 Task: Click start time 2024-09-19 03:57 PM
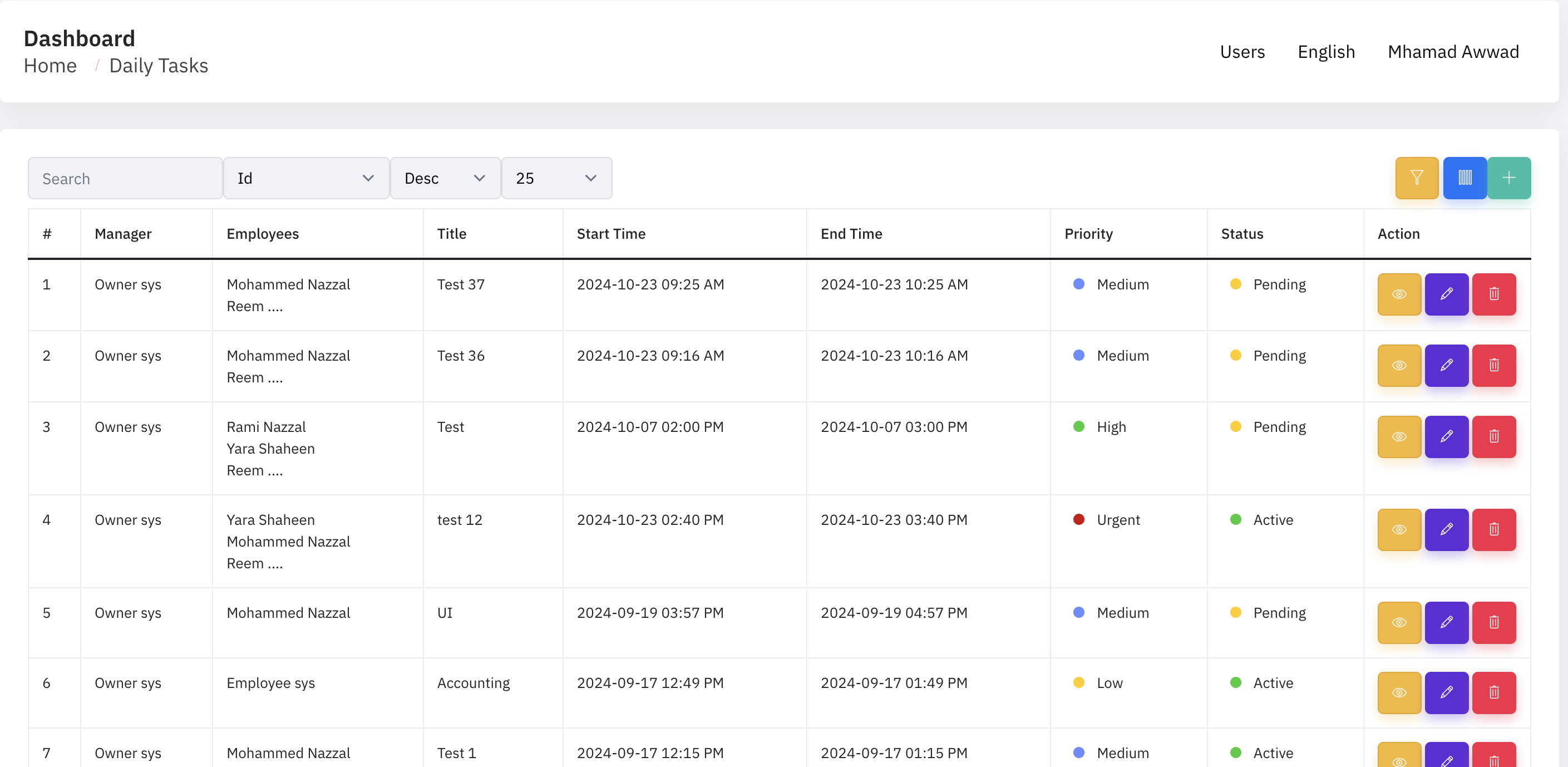coord(650,612)
